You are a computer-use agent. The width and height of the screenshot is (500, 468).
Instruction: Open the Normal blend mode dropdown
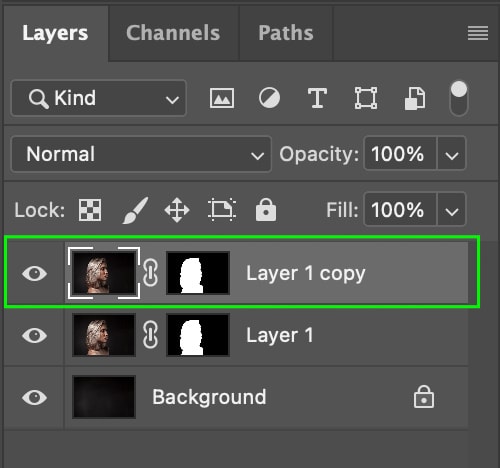click(x=141, y=154)
